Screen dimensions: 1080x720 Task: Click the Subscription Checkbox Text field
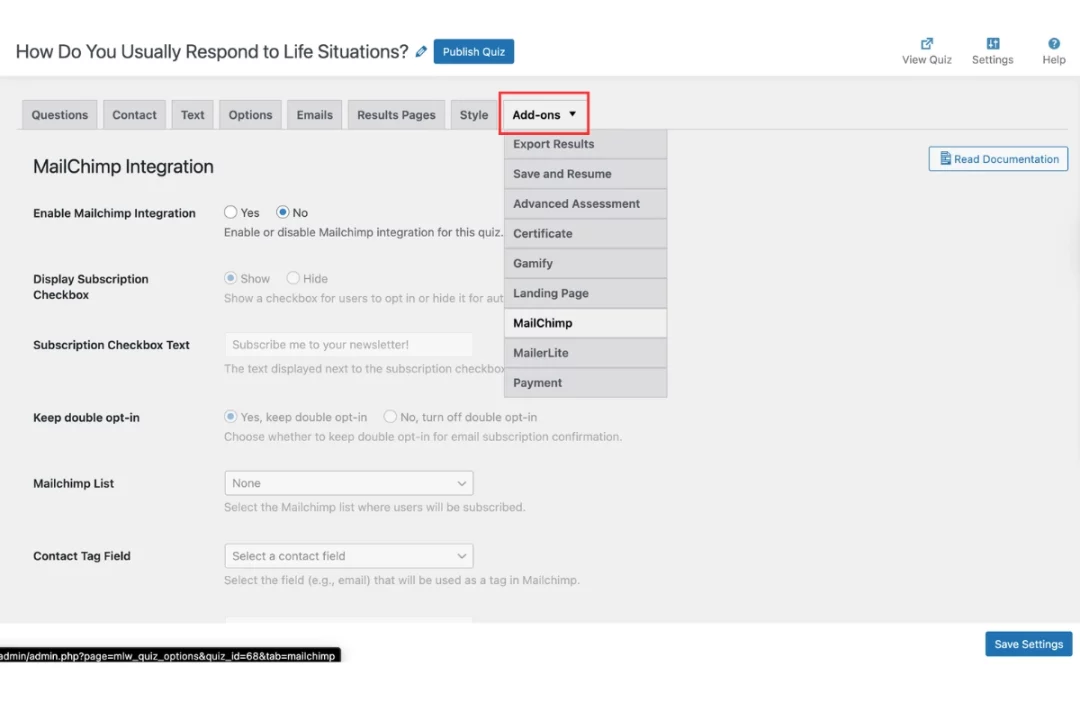[348, 344]
